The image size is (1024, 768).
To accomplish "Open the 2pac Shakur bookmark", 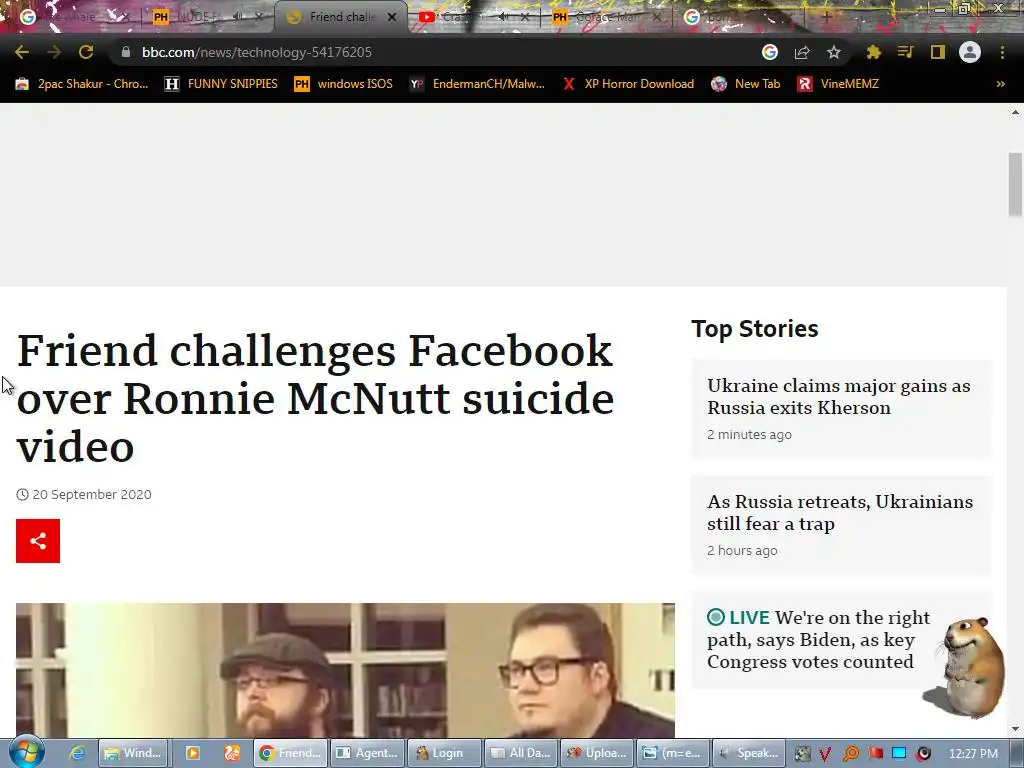I will (x=82, y=84).
